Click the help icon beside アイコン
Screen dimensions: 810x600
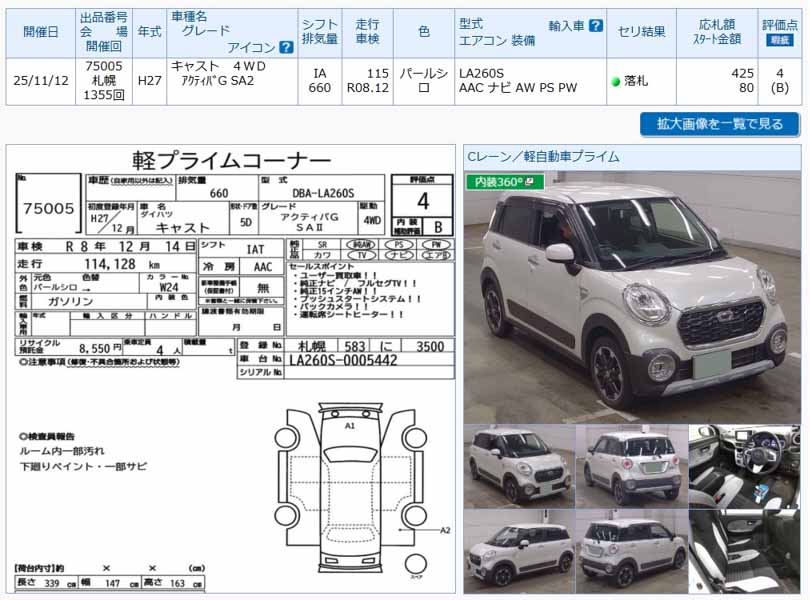[286, 47]
